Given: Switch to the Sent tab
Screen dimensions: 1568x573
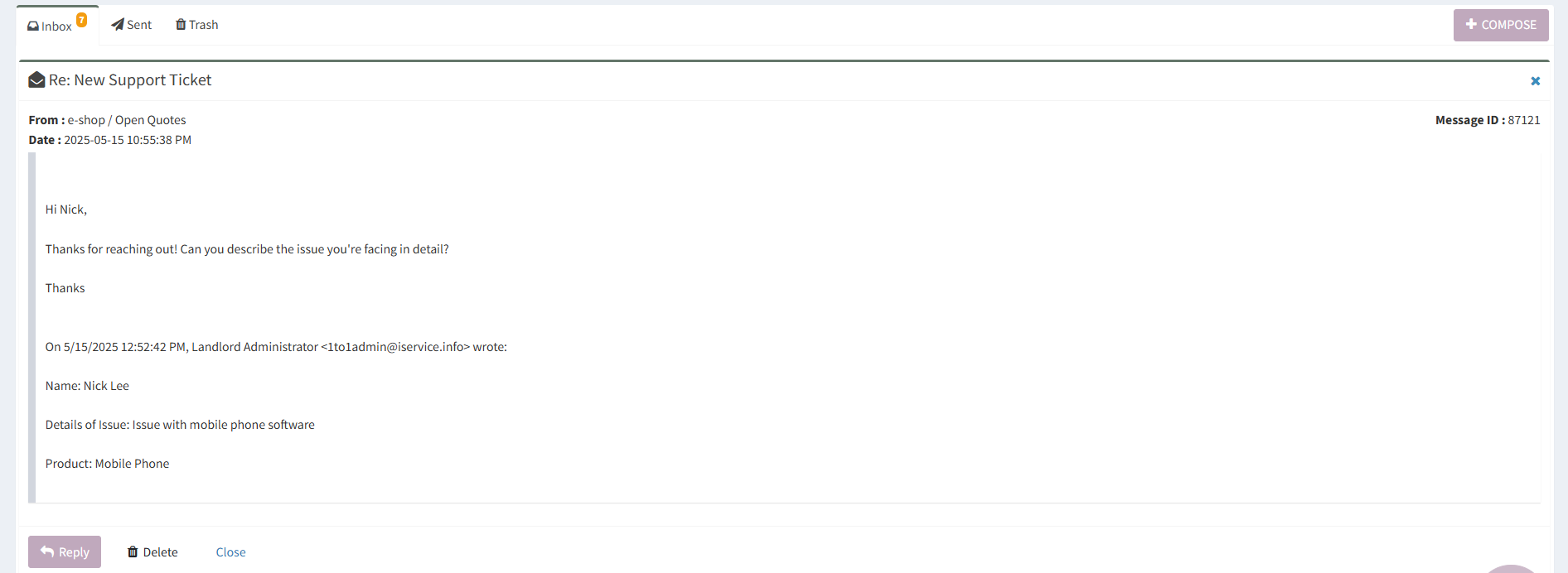Looking at the screenshot, I should coord(132,25).
